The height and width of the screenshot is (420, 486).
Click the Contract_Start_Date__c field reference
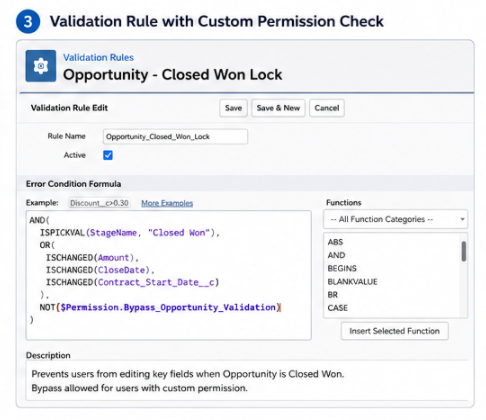click(x=156, y=282)
